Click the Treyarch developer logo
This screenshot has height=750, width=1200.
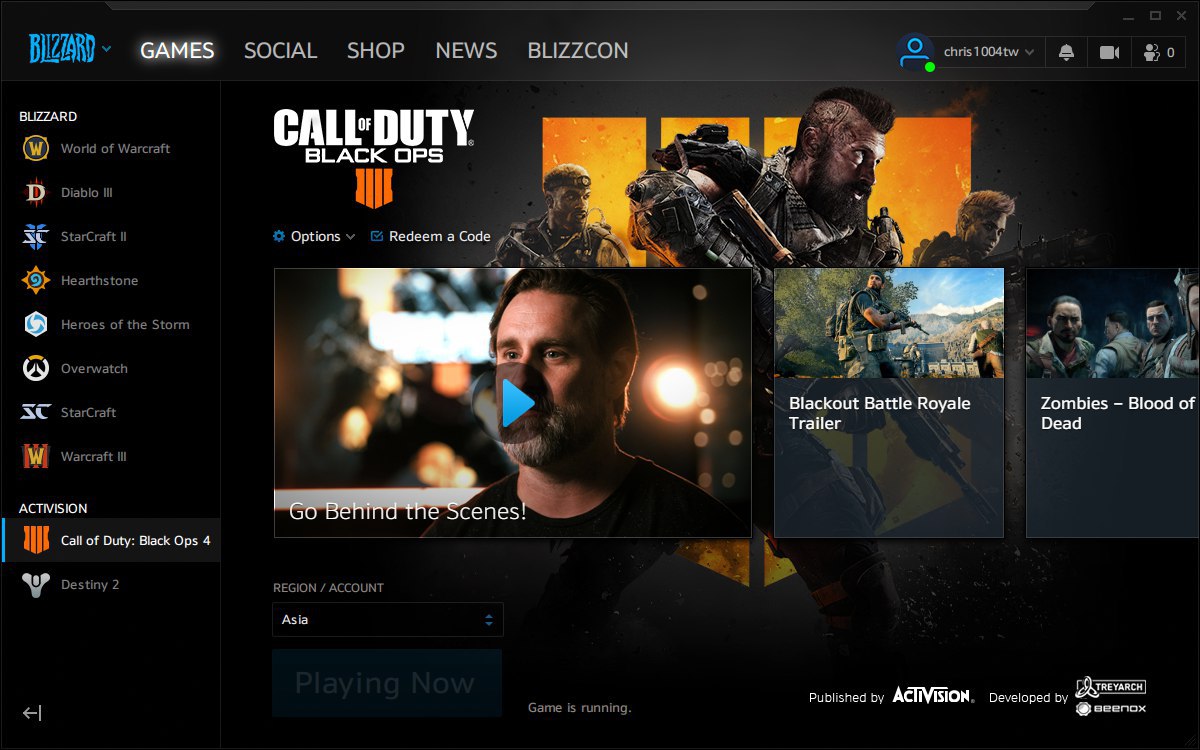point(1111,686)
